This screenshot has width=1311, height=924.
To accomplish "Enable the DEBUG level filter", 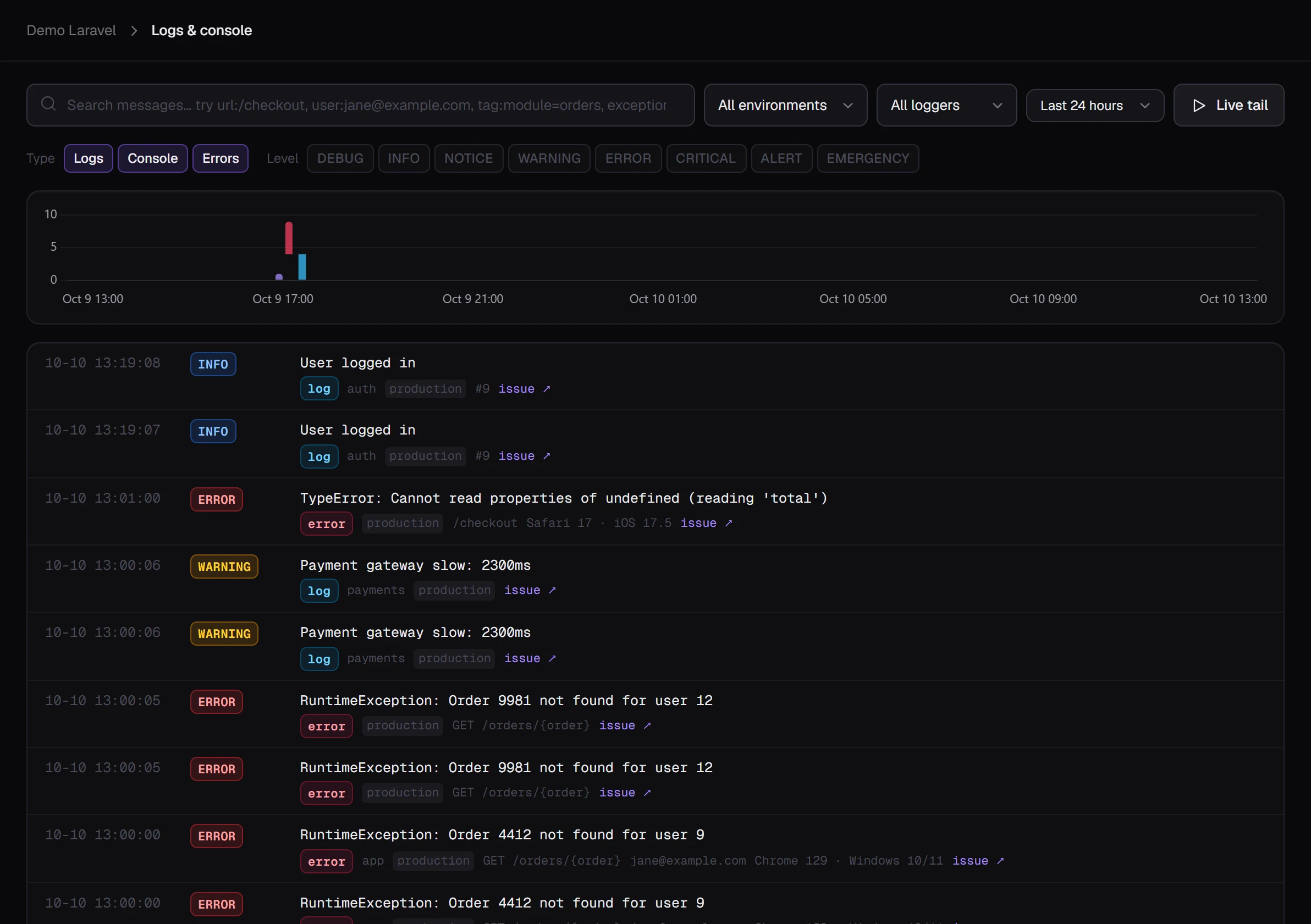I will pyautogui.click(x=340, y=158).
